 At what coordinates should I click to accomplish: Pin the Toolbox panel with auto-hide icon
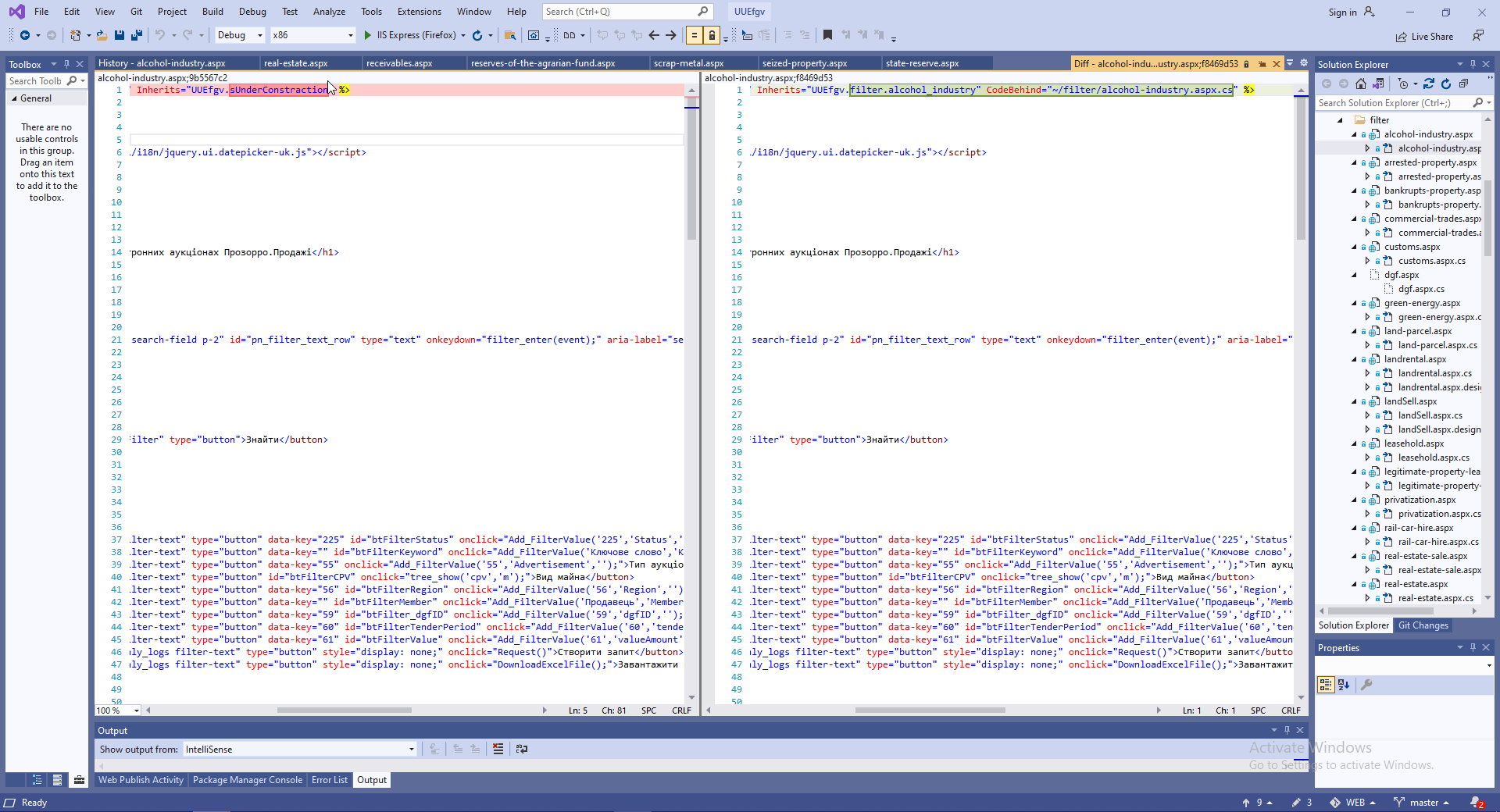66,64
